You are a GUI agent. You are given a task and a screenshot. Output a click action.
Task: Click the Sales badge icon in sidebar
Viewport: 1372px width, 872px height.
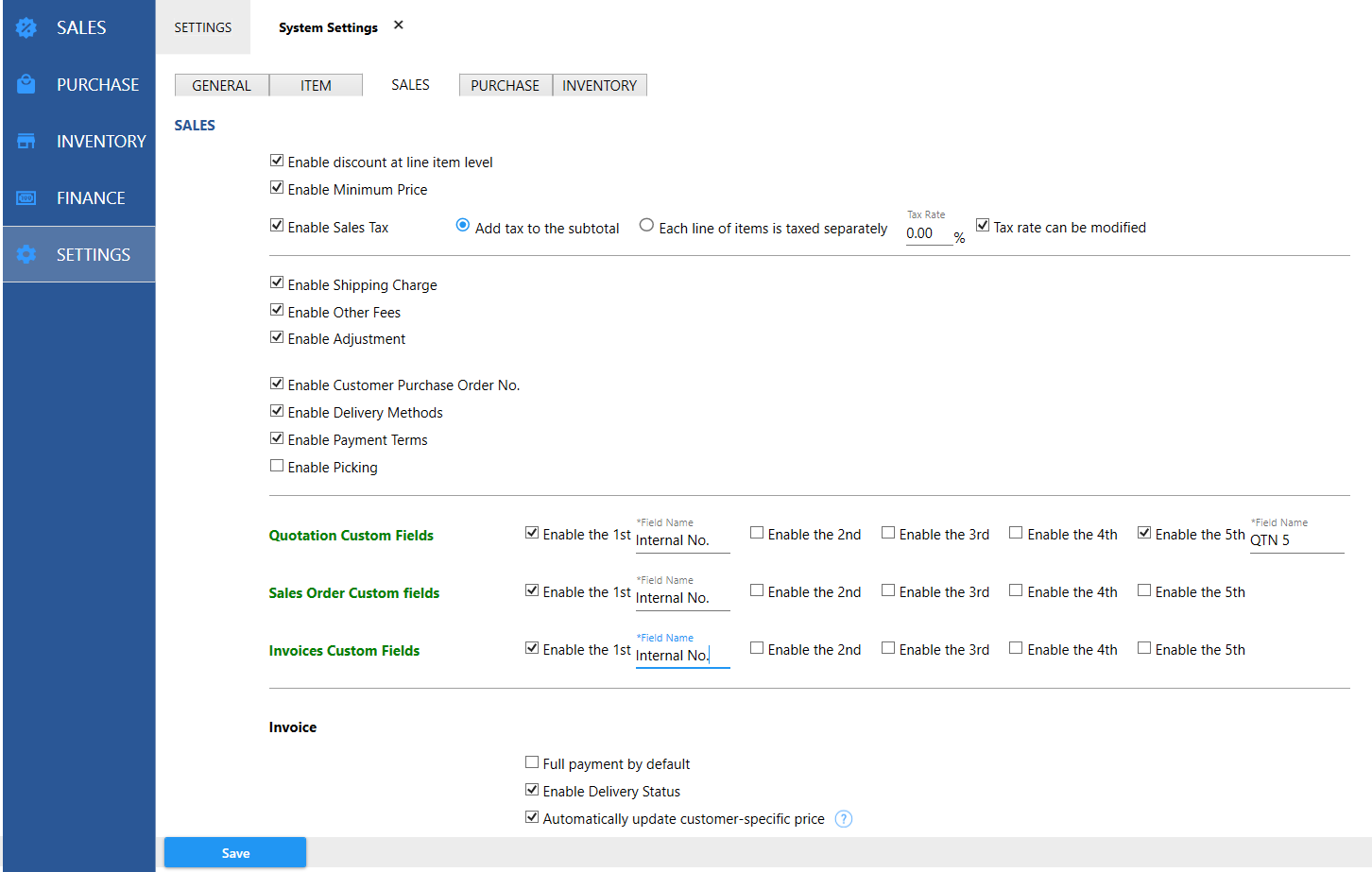pos(26,28)
